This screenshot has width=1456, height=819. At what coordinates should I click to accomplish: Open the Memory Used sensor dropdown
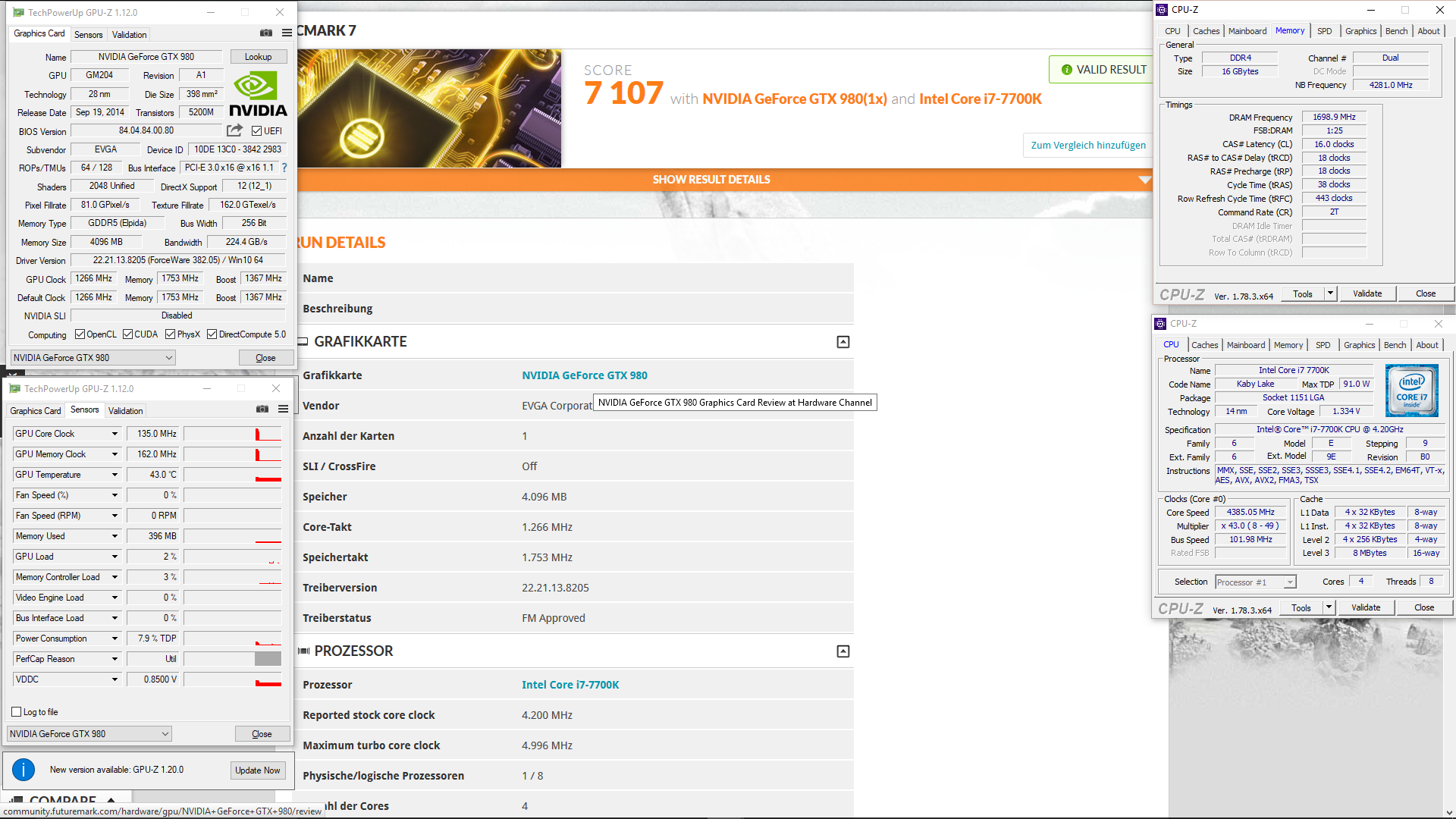tap(115, 536)
